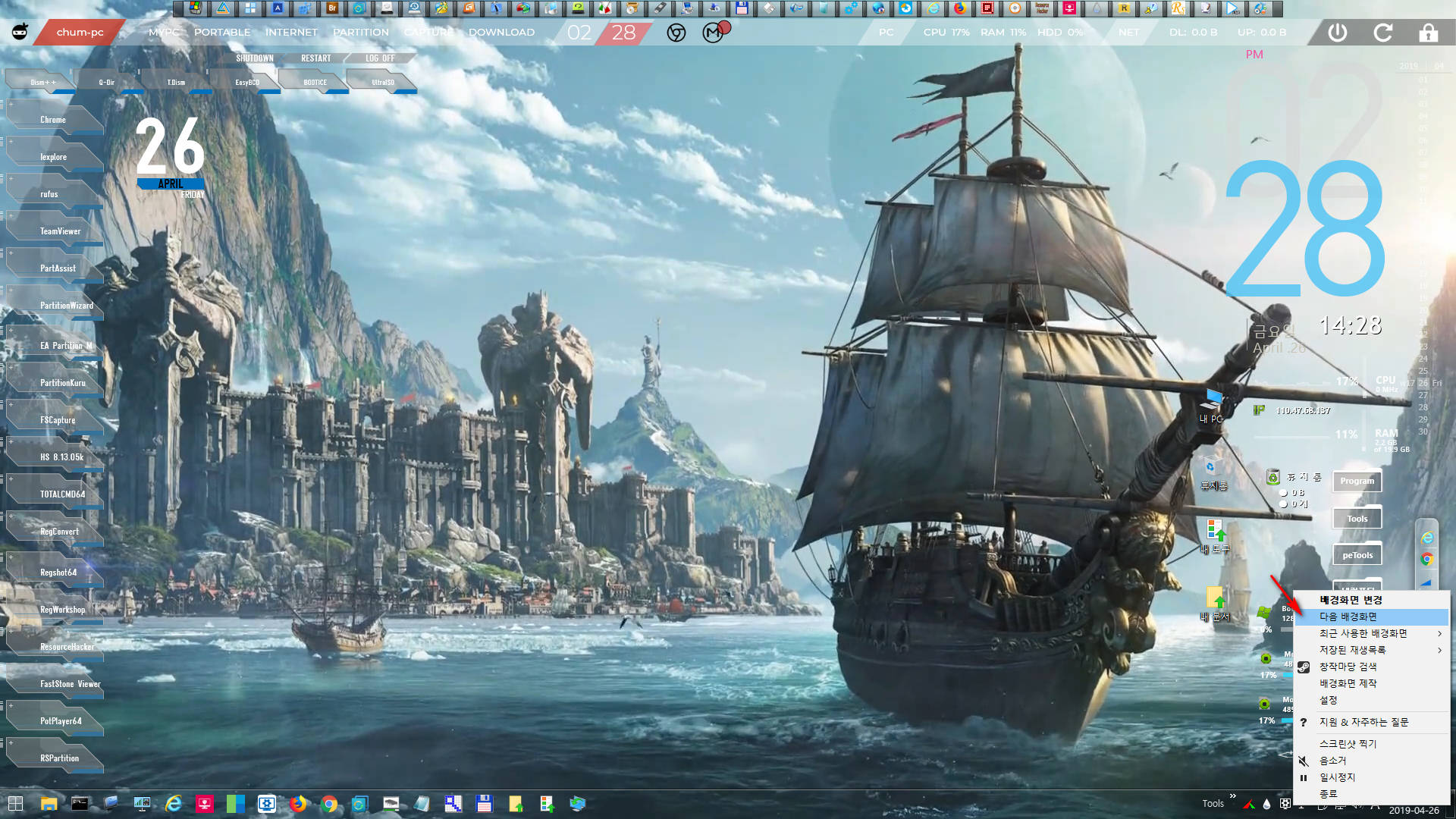Click the IP address 110.47.68.137 widget
Image resolution: width=1456 pixels, height=819 pixels.
pos(1303,410)
